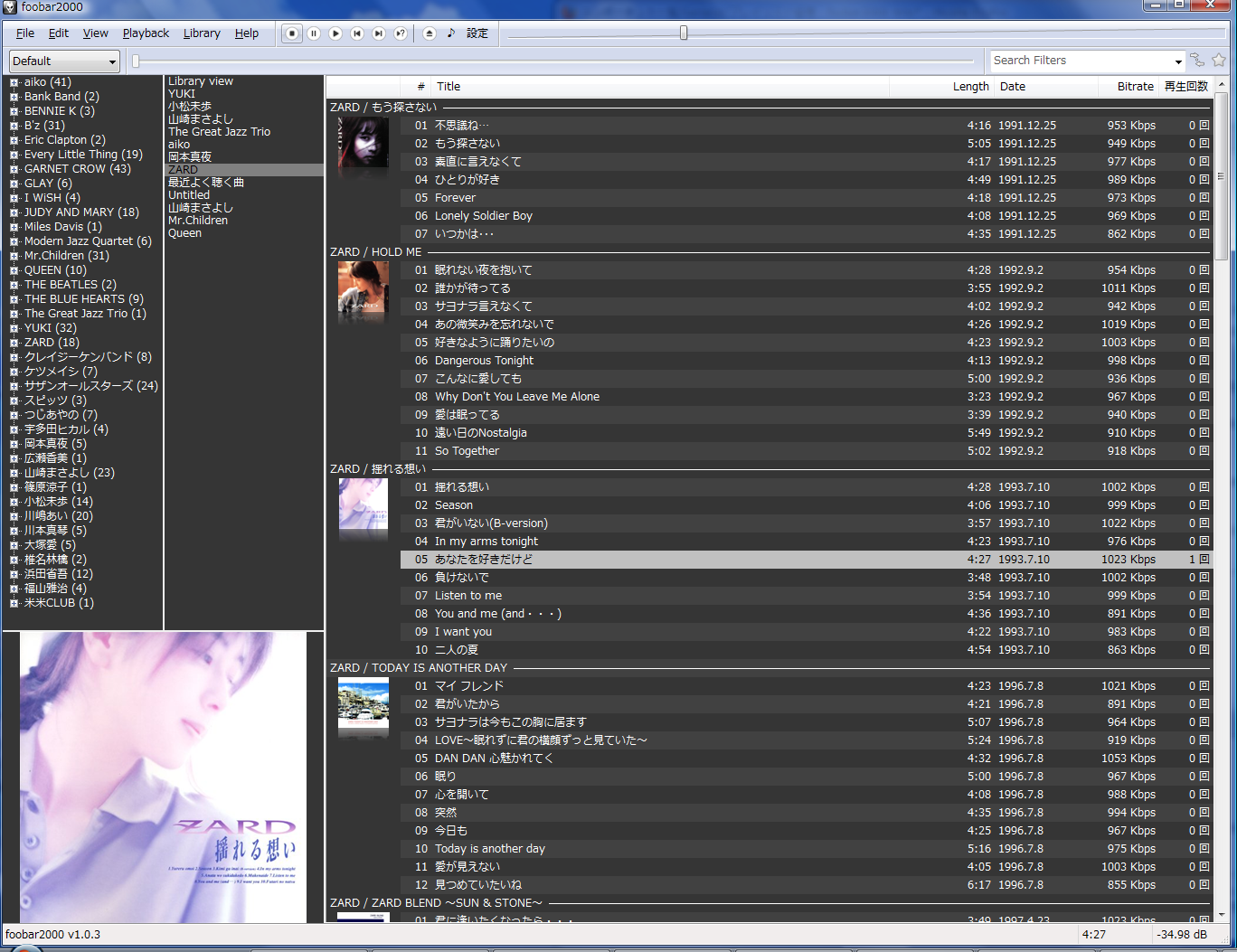Expand the aiko (41) tree node

14,82
